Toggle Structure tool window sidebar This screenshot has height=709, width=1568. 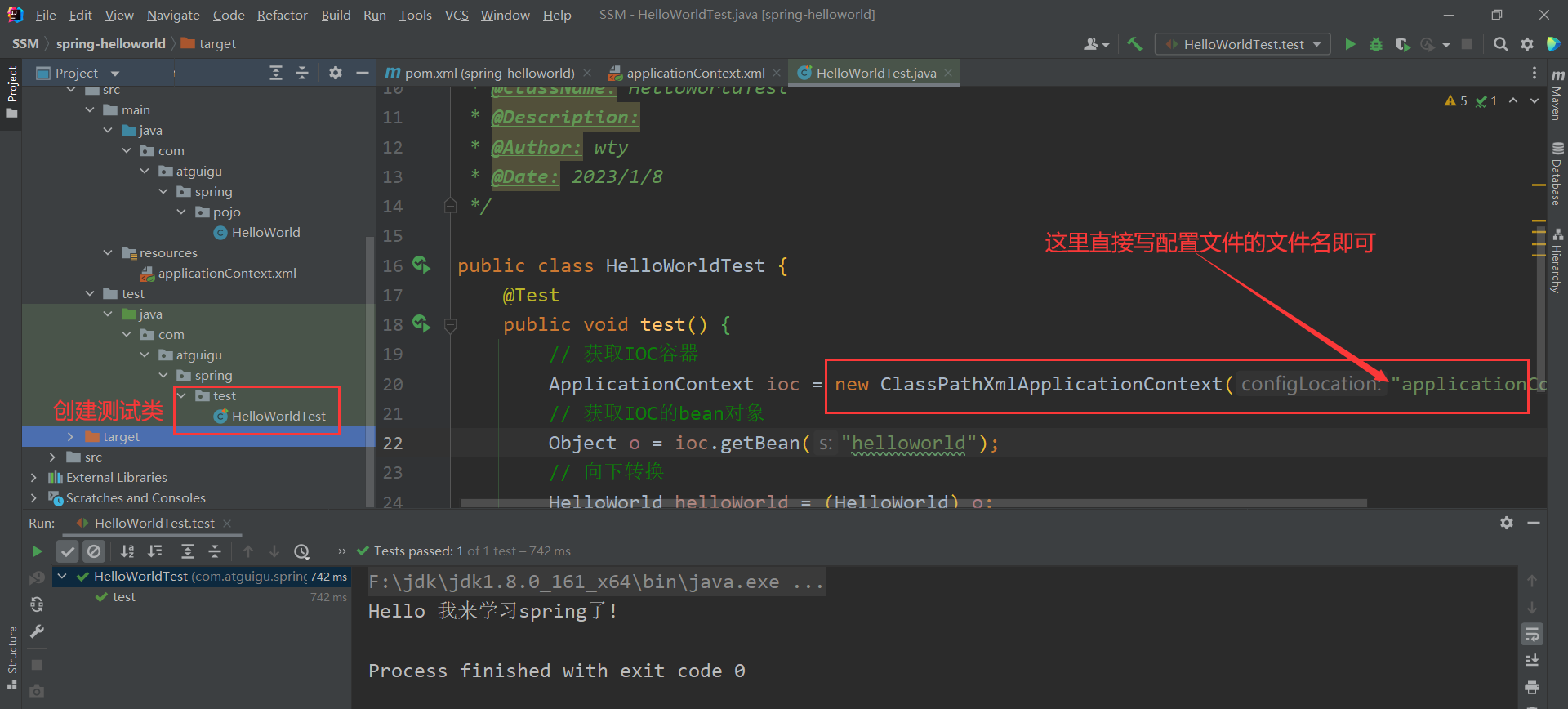tap(11, 658)
